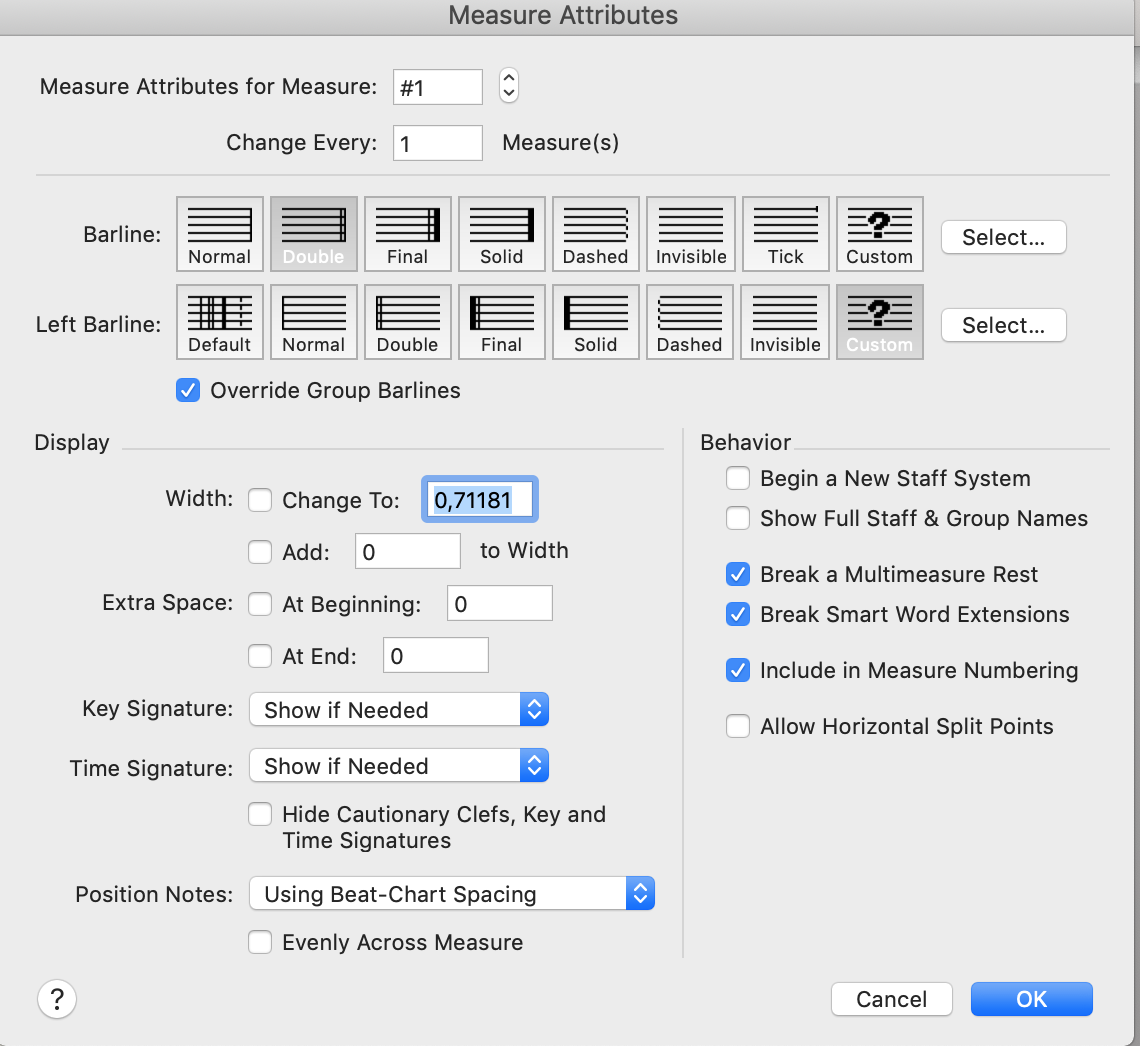Viewport: 1140px width, 1046px height.
Task: Click the Cancel button
Action: (x=891, y=999)
